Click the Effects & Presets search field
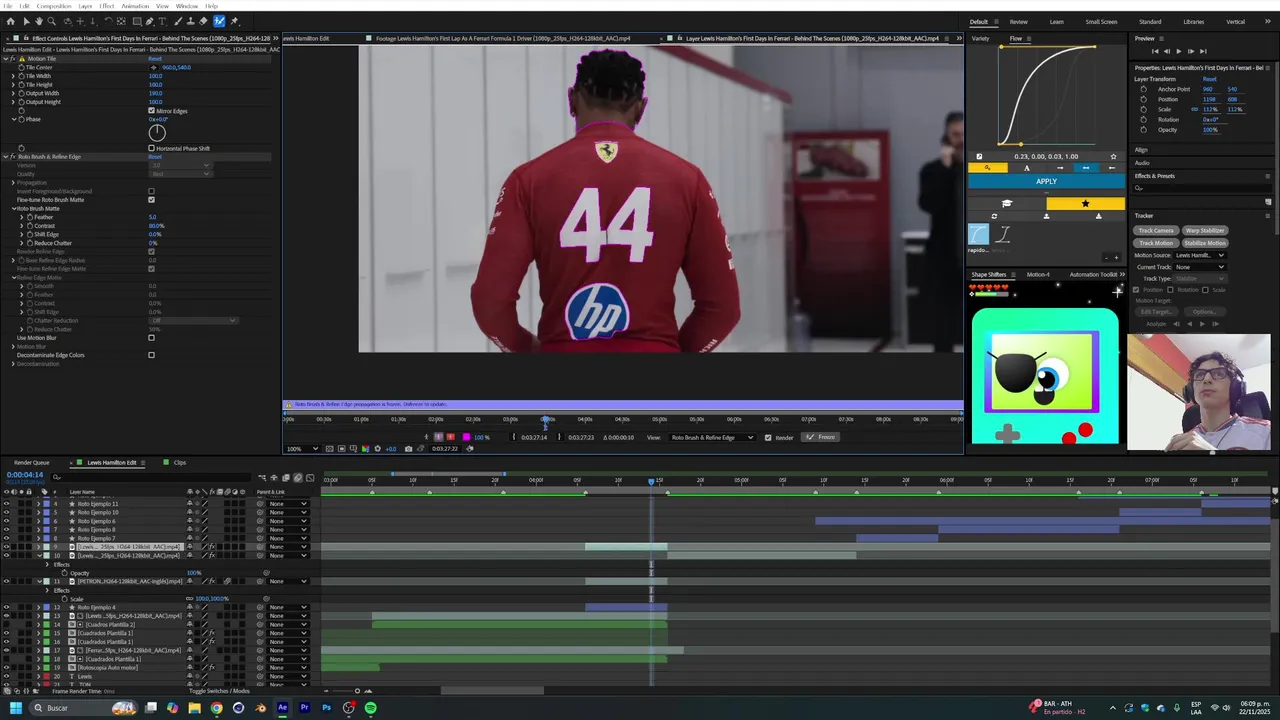Screen dimensions: 1280x720 [1200, 188]
